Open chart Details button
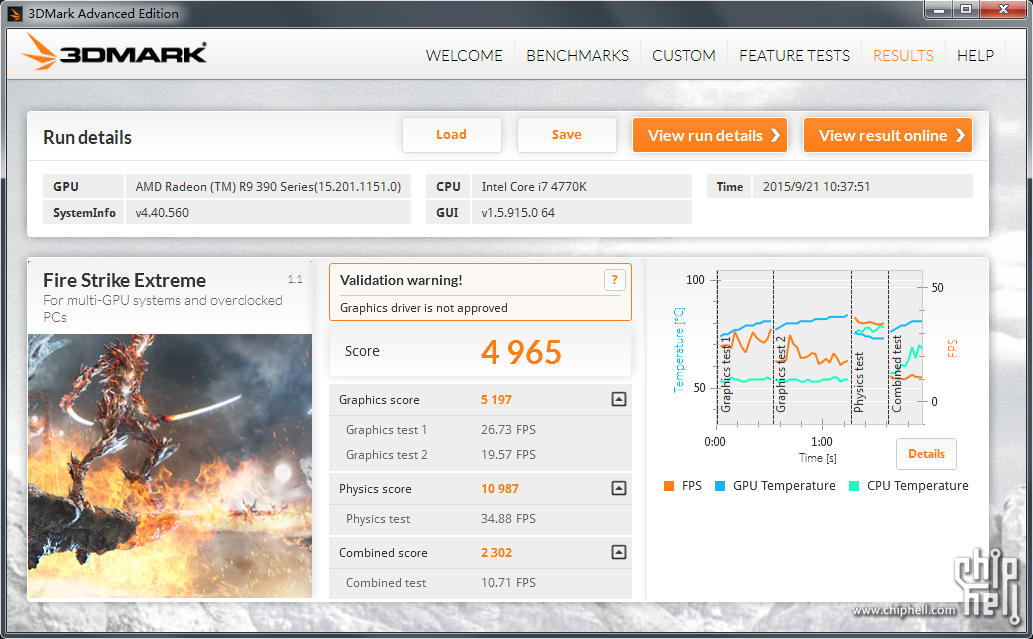The height and width of the screenshot is (639, 1033). pyautogui.click(x=926, y=454)
